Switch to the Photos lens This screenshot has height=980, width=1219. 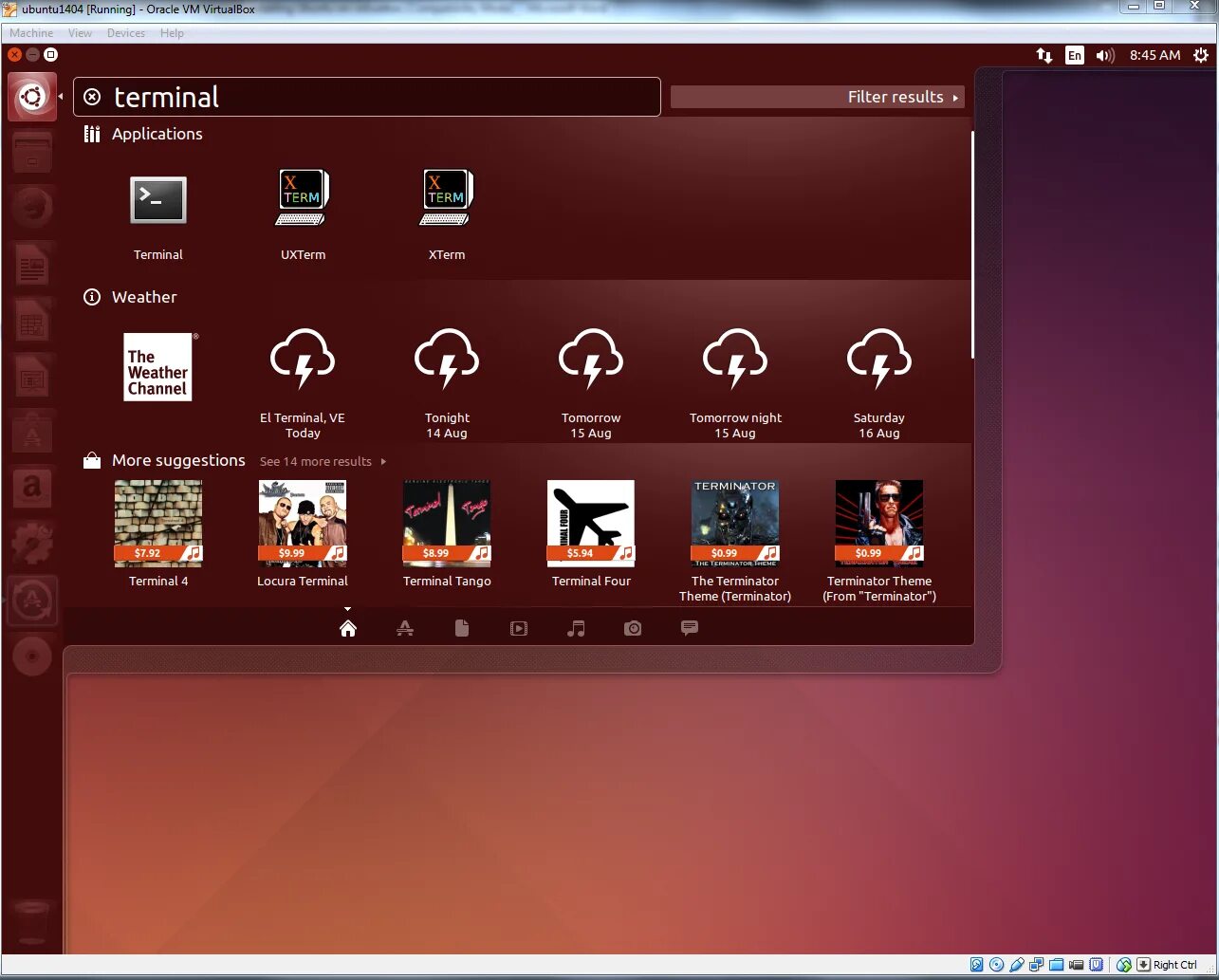coord(633,628)
